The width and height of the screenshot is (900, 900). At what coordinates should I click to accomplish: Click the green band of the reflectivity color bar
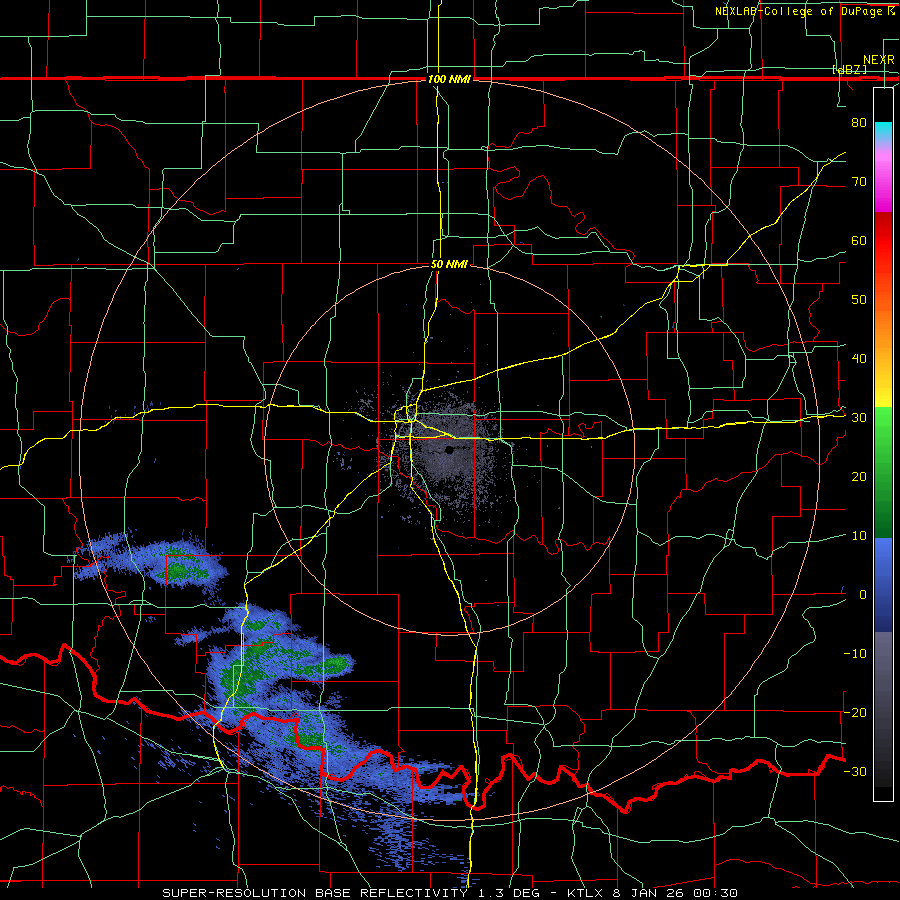click(x=883, y=471)
